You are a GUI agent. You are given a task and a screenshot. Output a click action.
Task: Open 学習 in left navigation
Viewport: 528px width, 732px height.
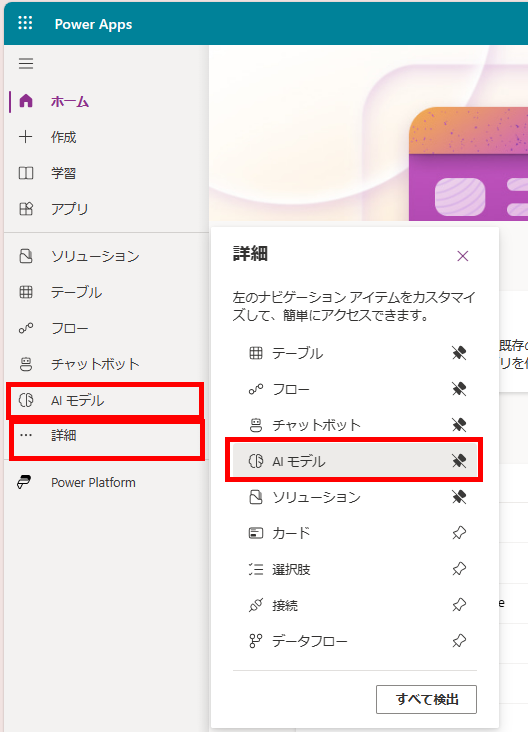point(106,173)
